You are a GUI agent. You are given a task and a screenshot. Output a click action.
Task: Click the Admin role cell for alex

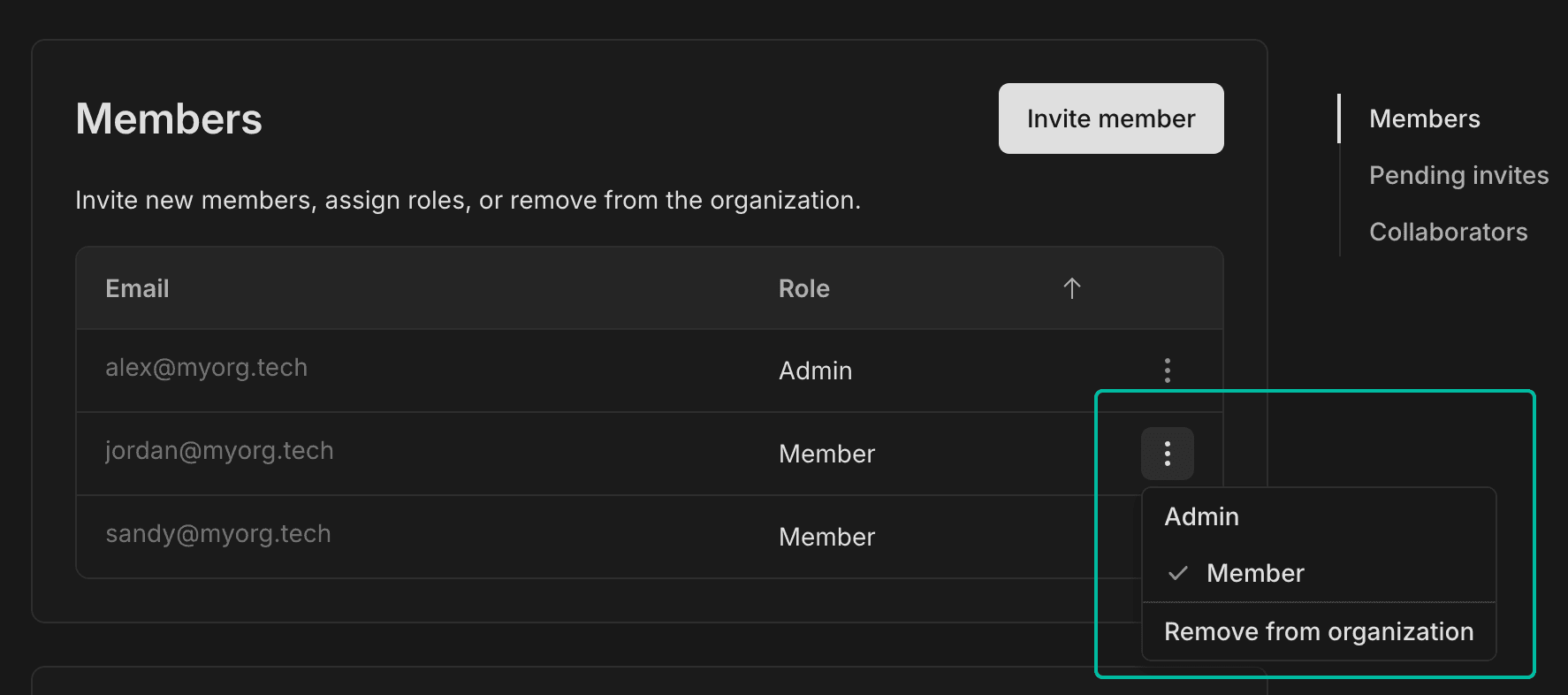click(815, 370)
